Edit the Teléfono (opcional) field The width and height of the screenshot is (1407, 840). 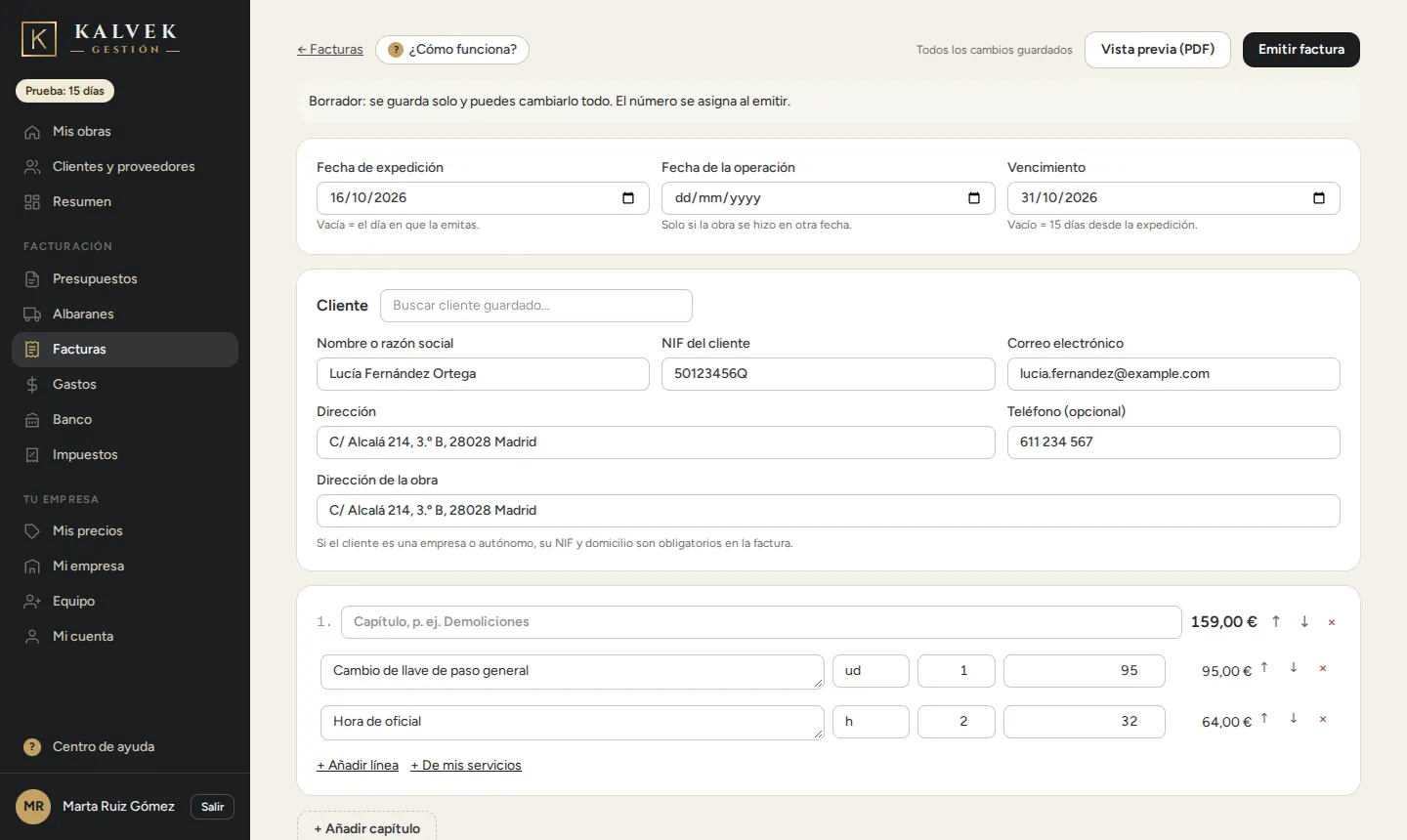click(x=1173, y=442)
